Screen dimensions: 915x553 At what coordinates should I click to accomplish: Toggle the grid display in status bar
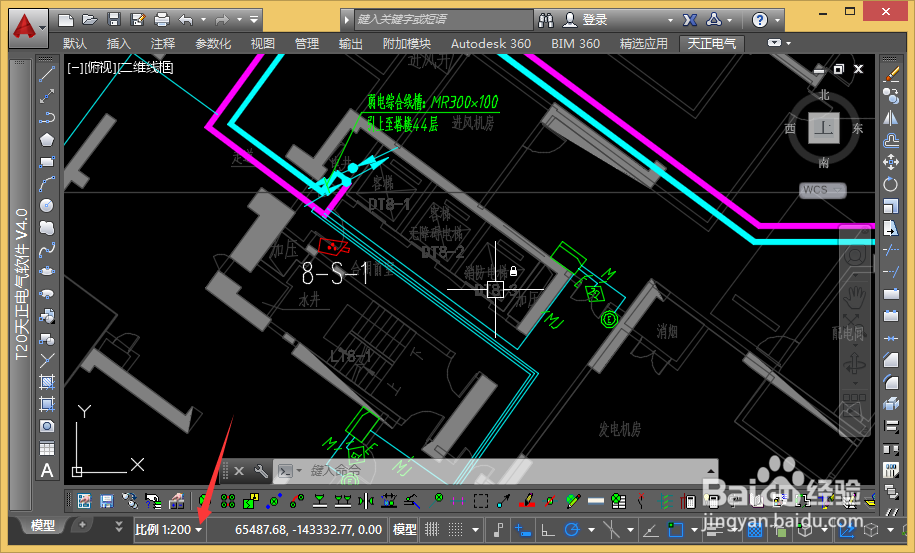(x=432, y=530)
